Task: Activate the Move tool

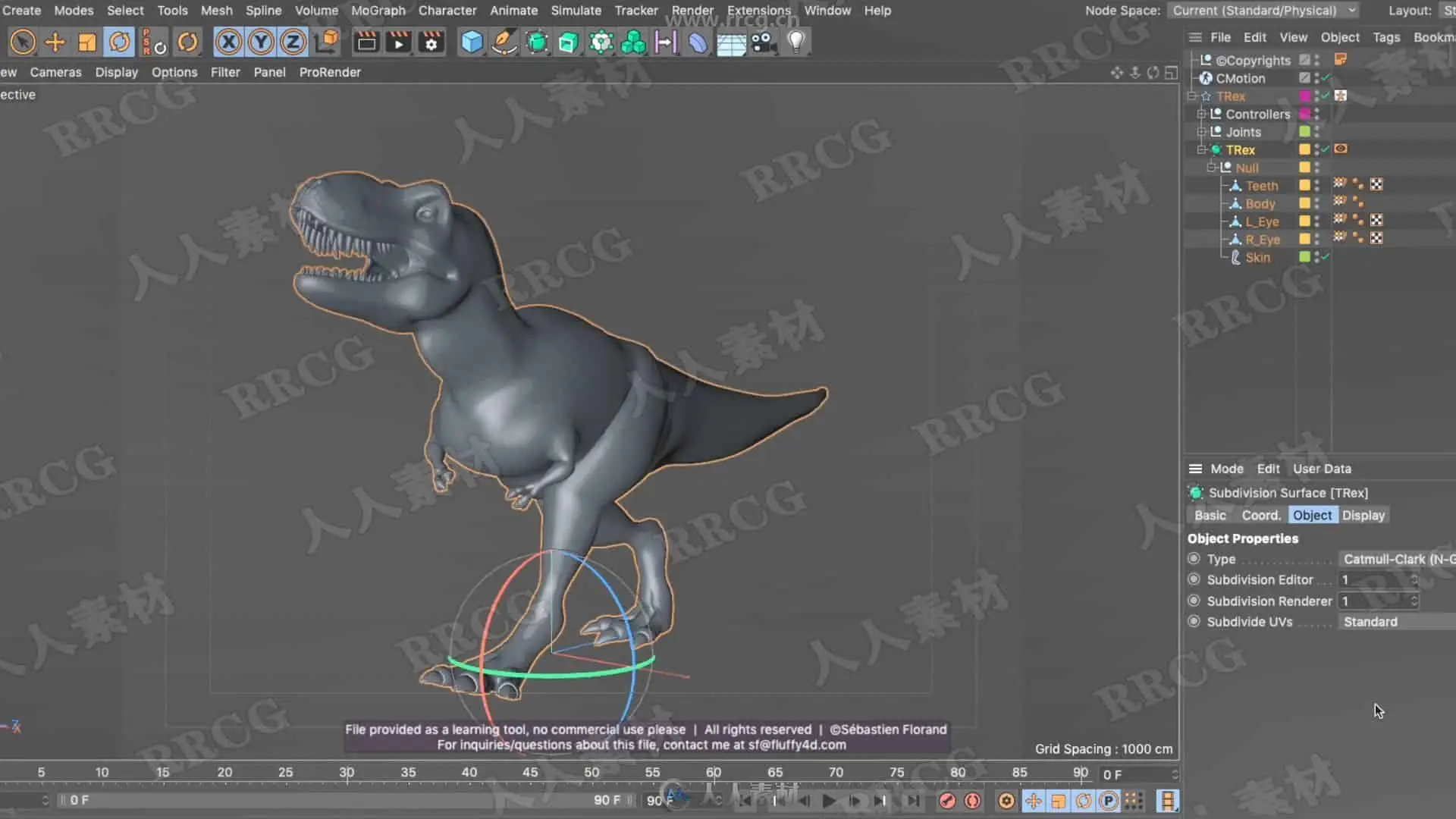Action: tap(55, 42)
